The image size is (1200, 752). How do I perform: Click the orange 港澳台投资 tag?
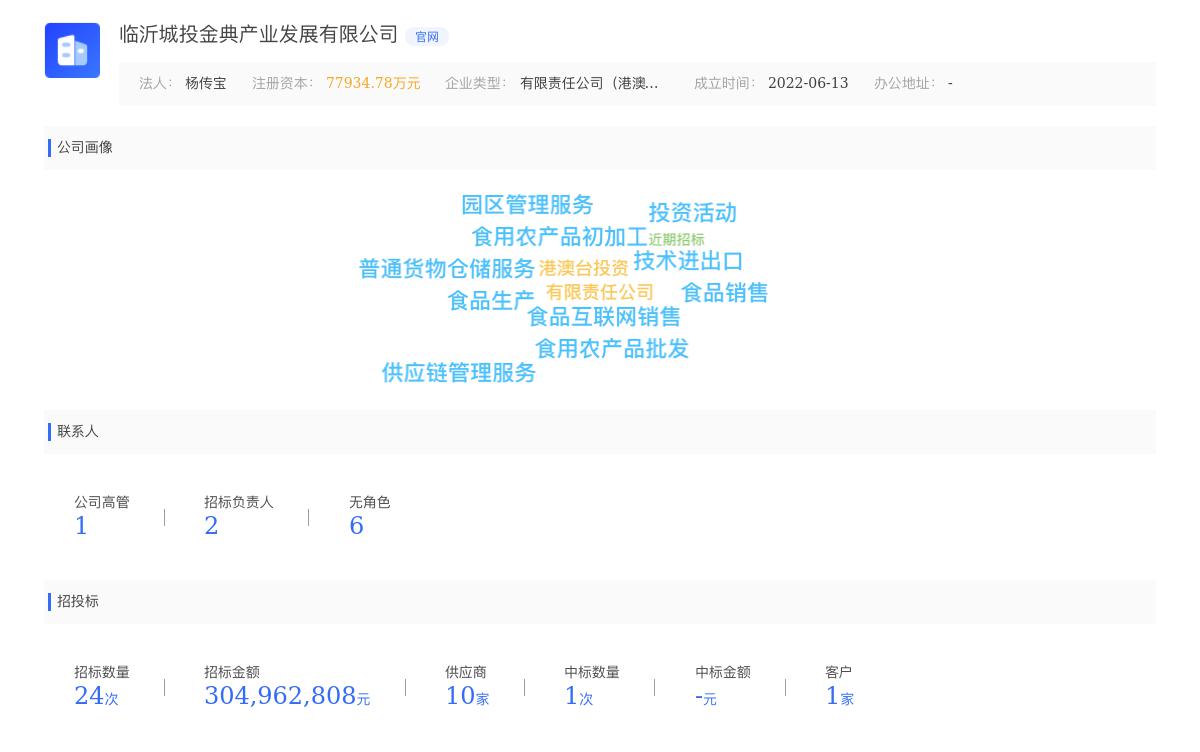click(584, 268)
